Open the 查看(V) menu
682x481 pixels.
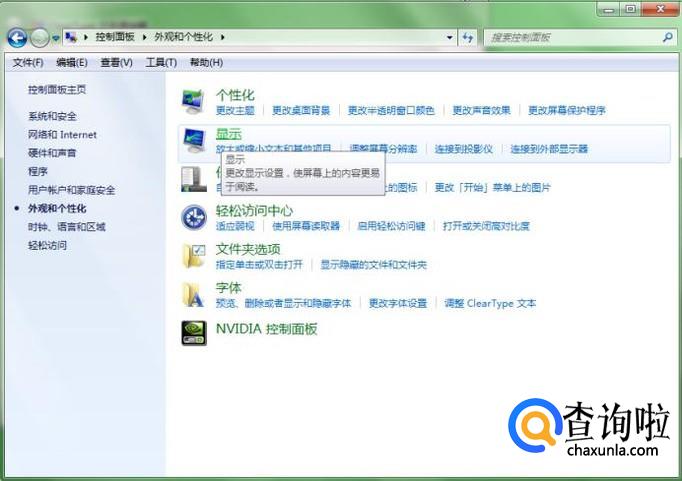coord(116,63)
